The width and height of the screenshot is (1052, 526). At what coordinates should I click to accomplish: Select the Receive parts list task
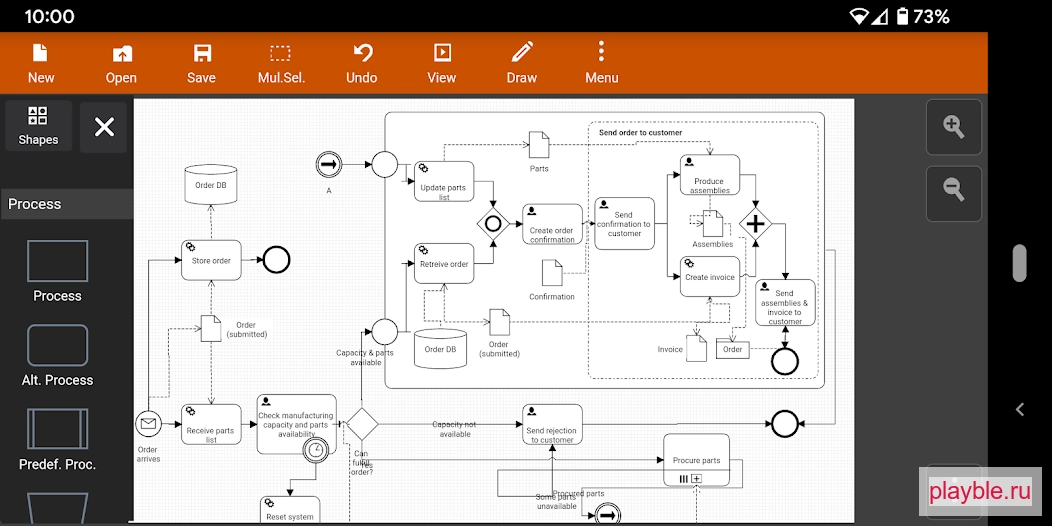tap(211, 424)
